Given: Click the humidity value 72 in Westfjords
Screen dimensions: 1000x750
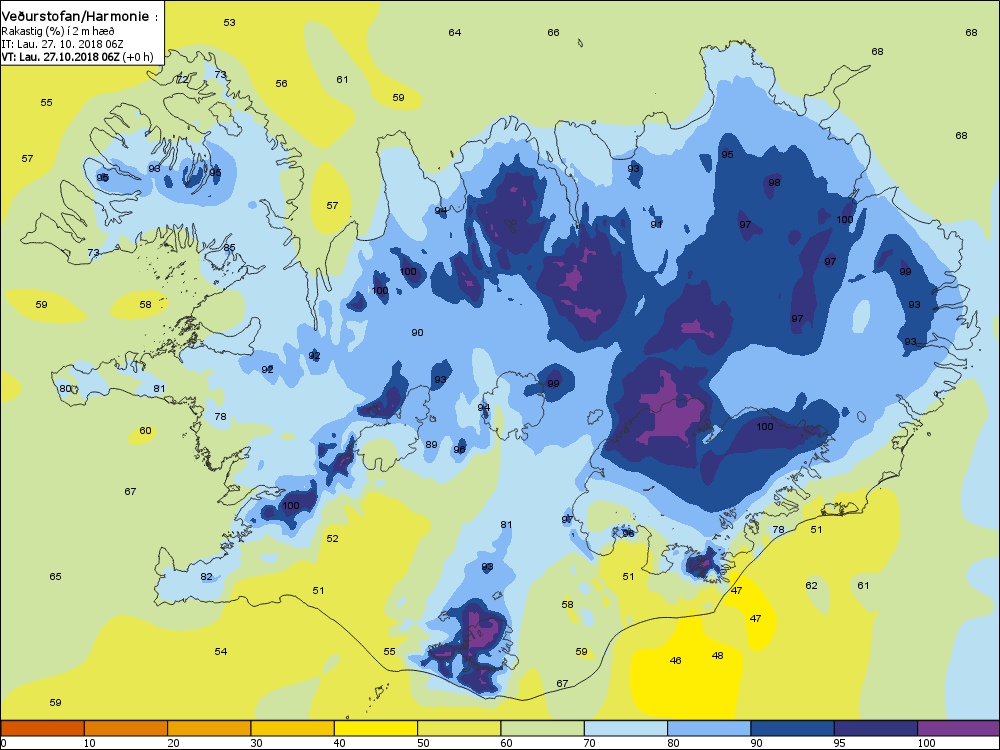Looking at the screenshot, I should pyautogui.click(x=182, y=80).
